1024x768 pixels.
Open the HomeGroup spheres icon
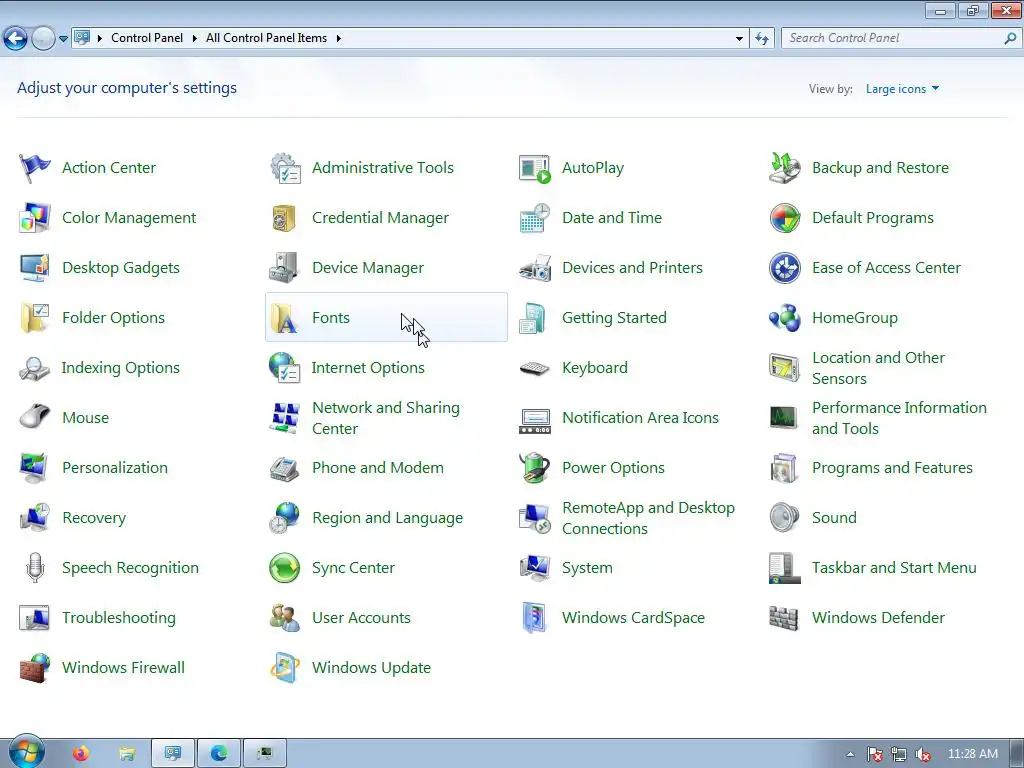click(784, 317)
